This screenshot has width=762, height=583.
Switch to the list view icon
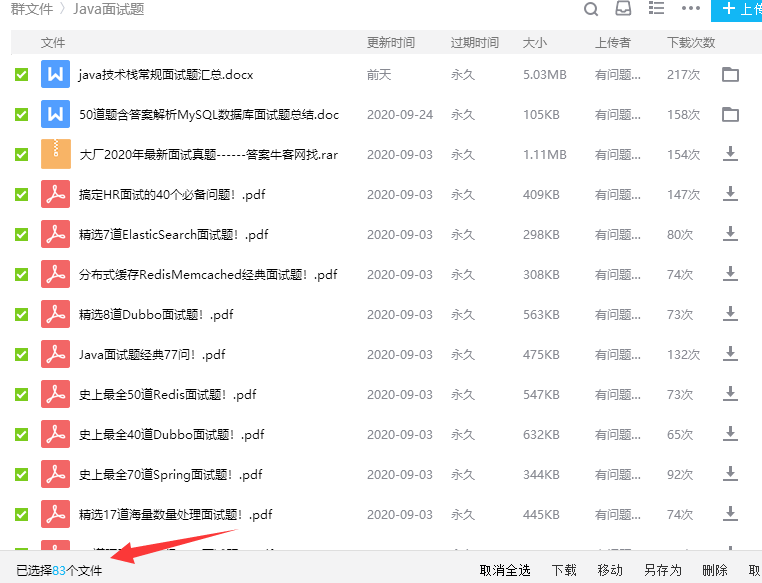point(656,8)
